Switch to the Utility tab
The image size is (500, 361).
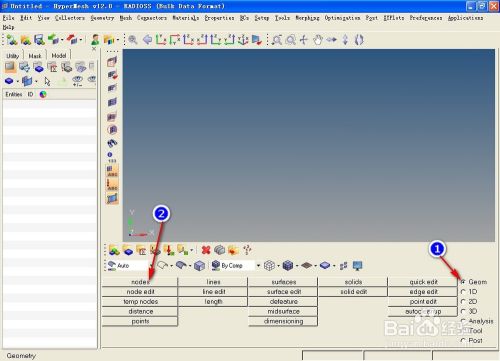tap(13, 56)
